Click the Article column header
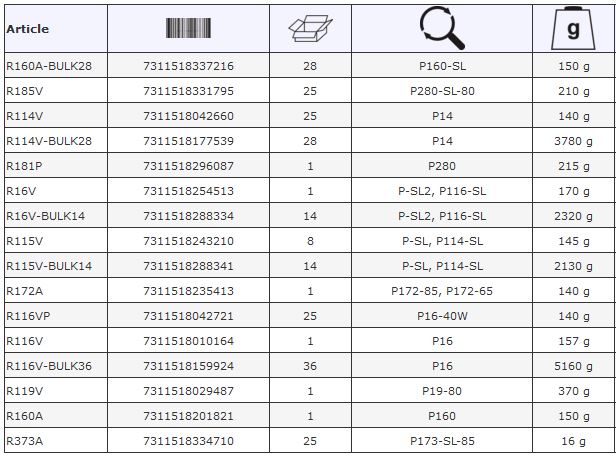This screenshot has width=616, height=455. (x=28, y=29)
